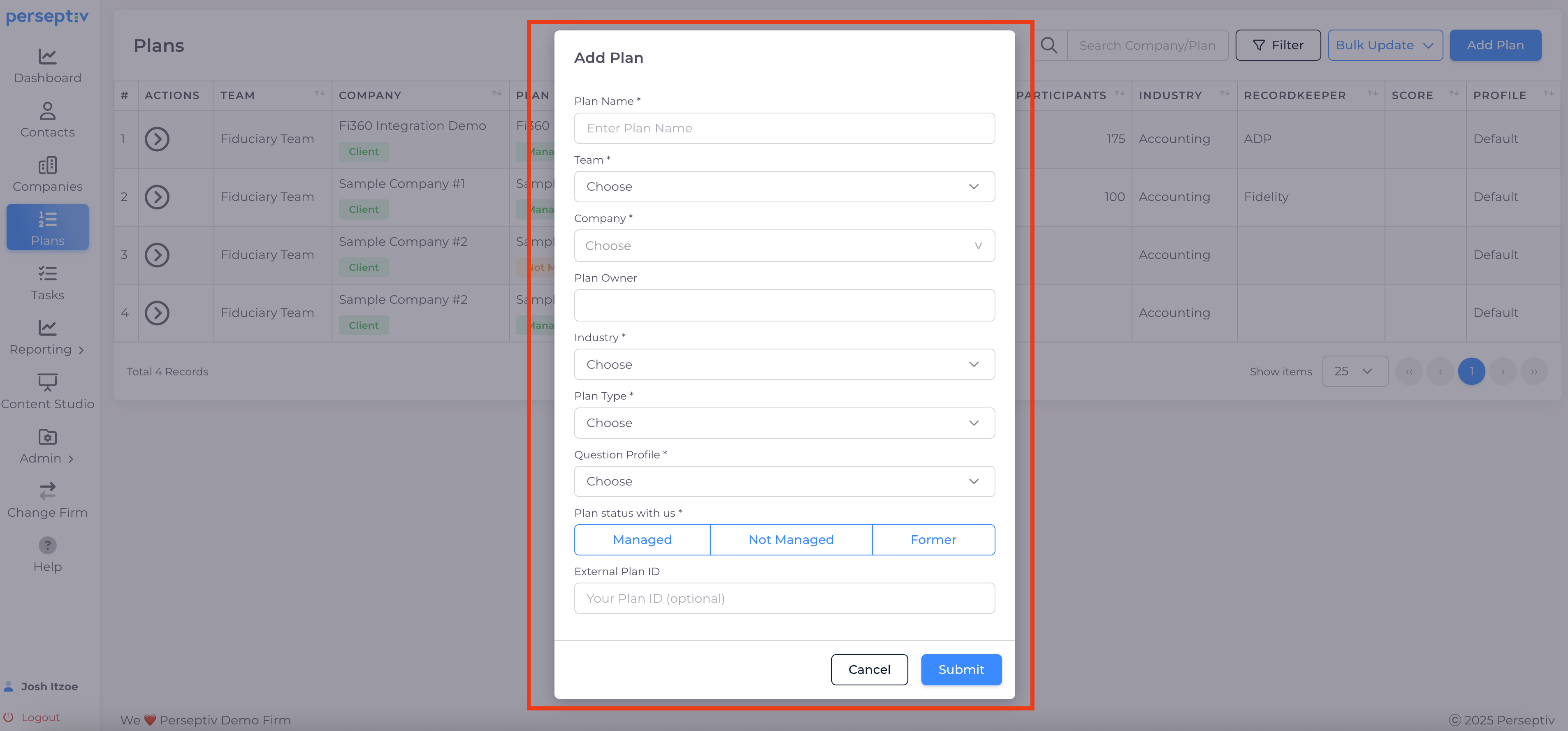Select Former plan status
The height and width of the screenshot is (731, 1568).
coord(933,539)
